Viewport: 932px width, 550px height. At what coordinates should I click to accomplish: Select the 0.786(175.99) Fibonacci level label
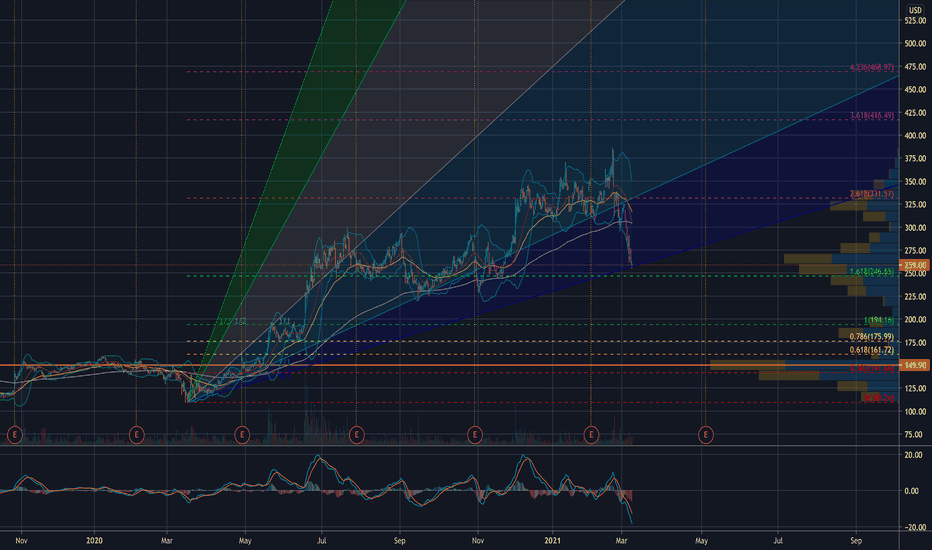click(871, 337)
